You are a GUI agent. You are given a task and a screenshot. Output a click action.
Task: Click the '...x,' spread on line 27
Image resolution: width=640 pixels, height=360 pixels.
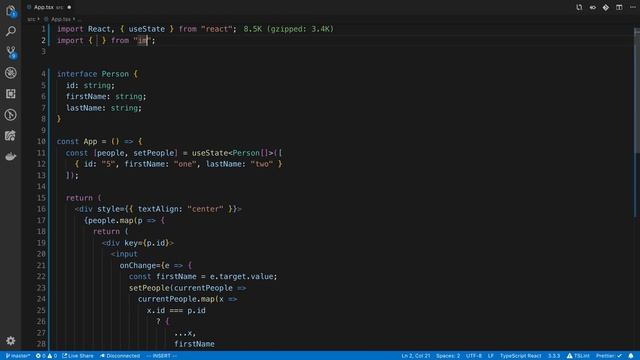point(185,333)
